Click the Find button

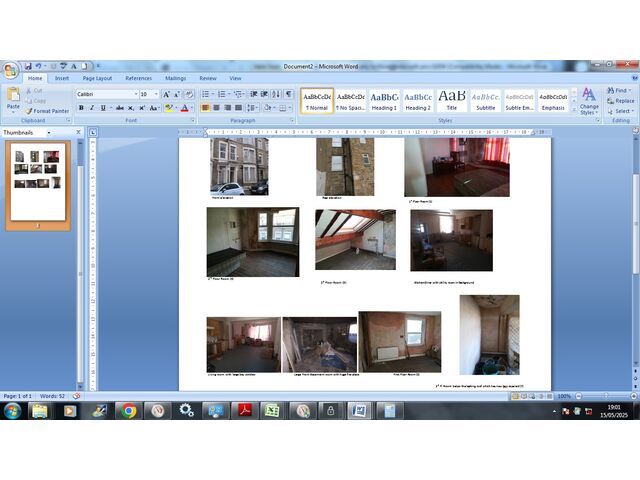[x=618, y=90]
